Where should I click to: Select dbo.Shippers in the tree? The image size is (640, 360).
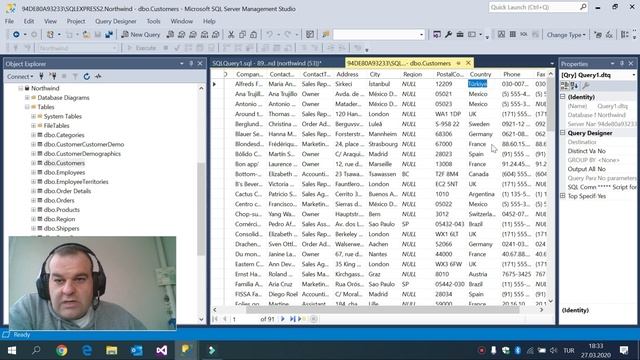(62, 229)
